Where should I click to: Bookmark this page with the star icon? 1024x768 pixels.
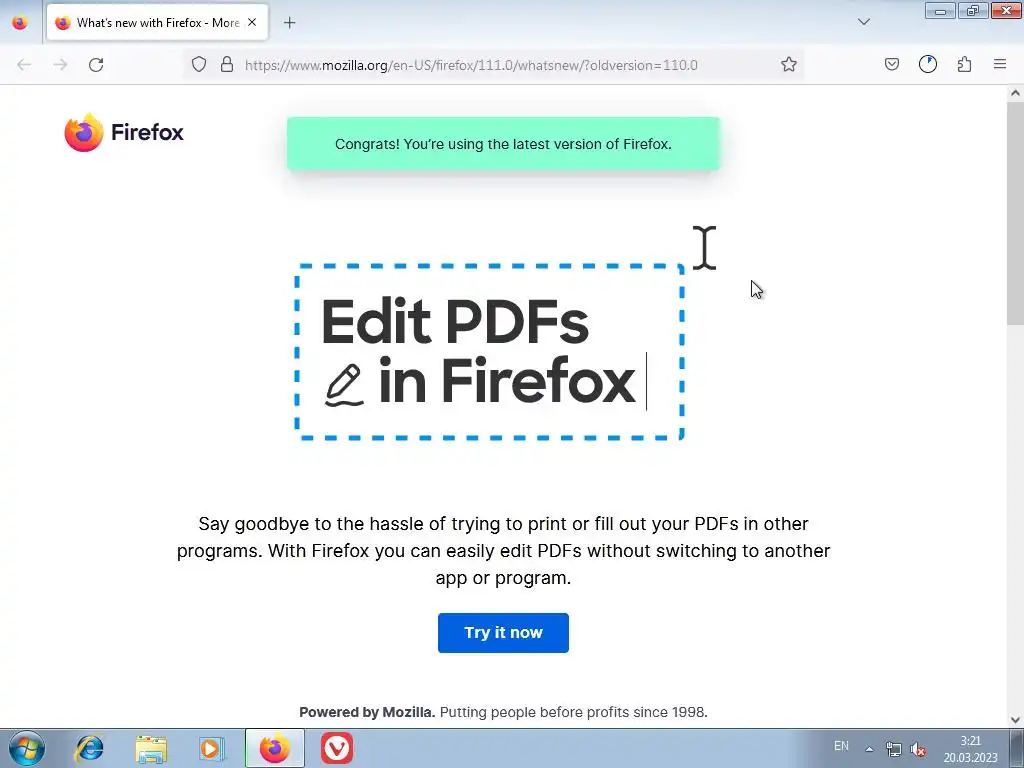tap(788, 64)
